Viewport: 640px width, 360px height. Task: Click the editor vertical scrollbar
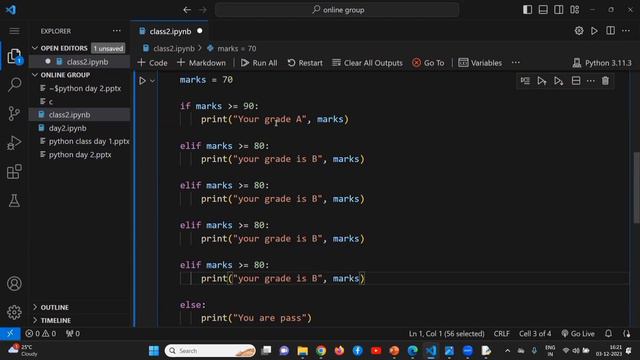(x=636, y=188)
